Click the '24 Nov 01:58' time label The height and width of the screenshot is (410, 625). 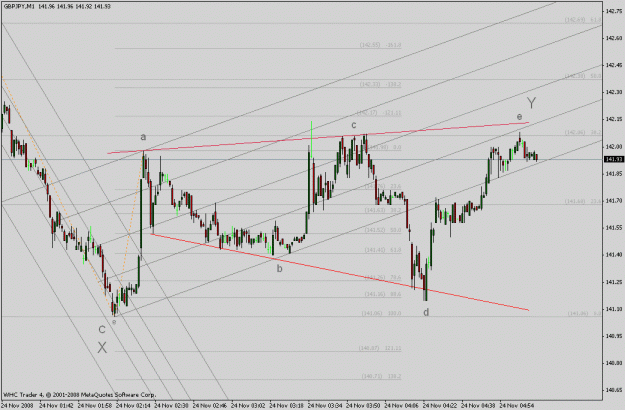coord(94,405)
